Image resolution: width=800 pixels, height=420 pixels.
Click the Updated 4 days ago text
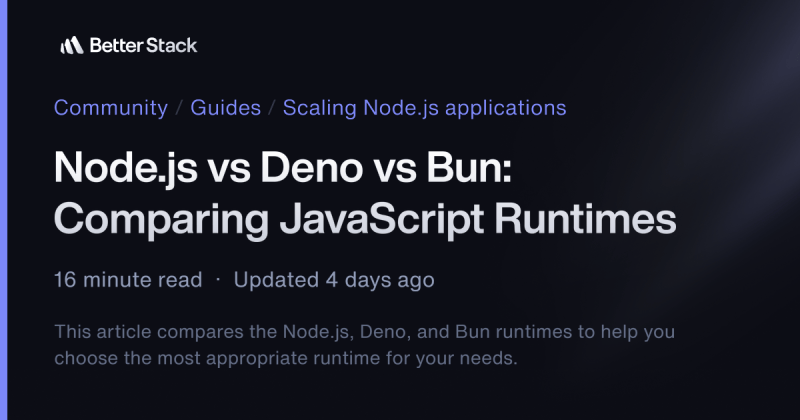334,280
